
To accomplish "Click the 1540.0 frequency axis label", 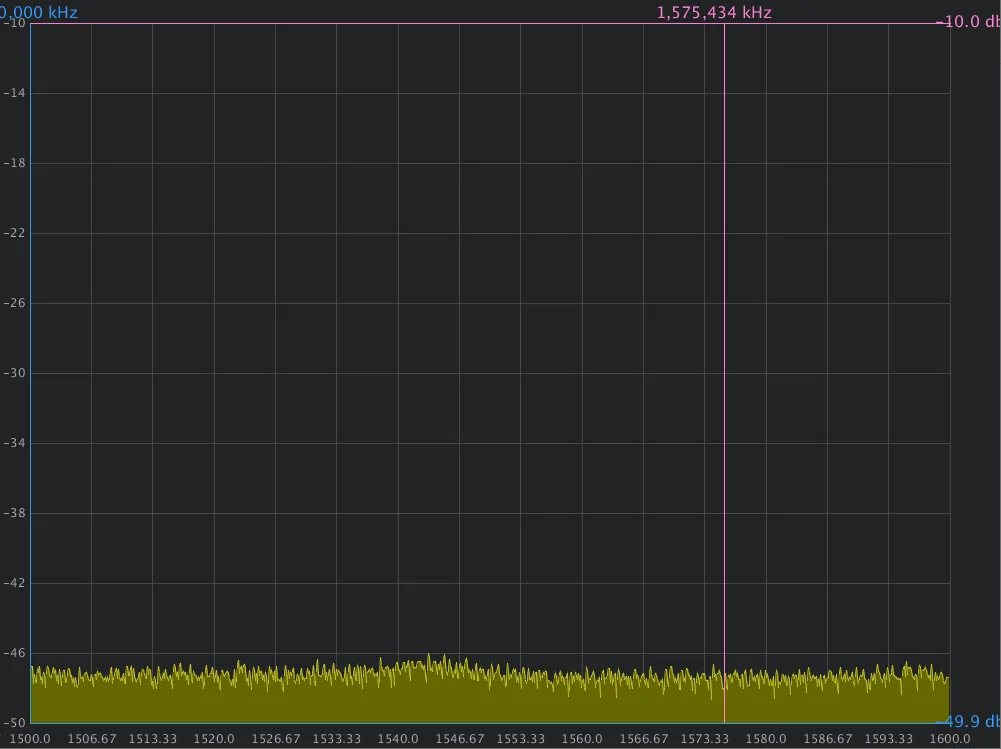I will pos(398,739).
